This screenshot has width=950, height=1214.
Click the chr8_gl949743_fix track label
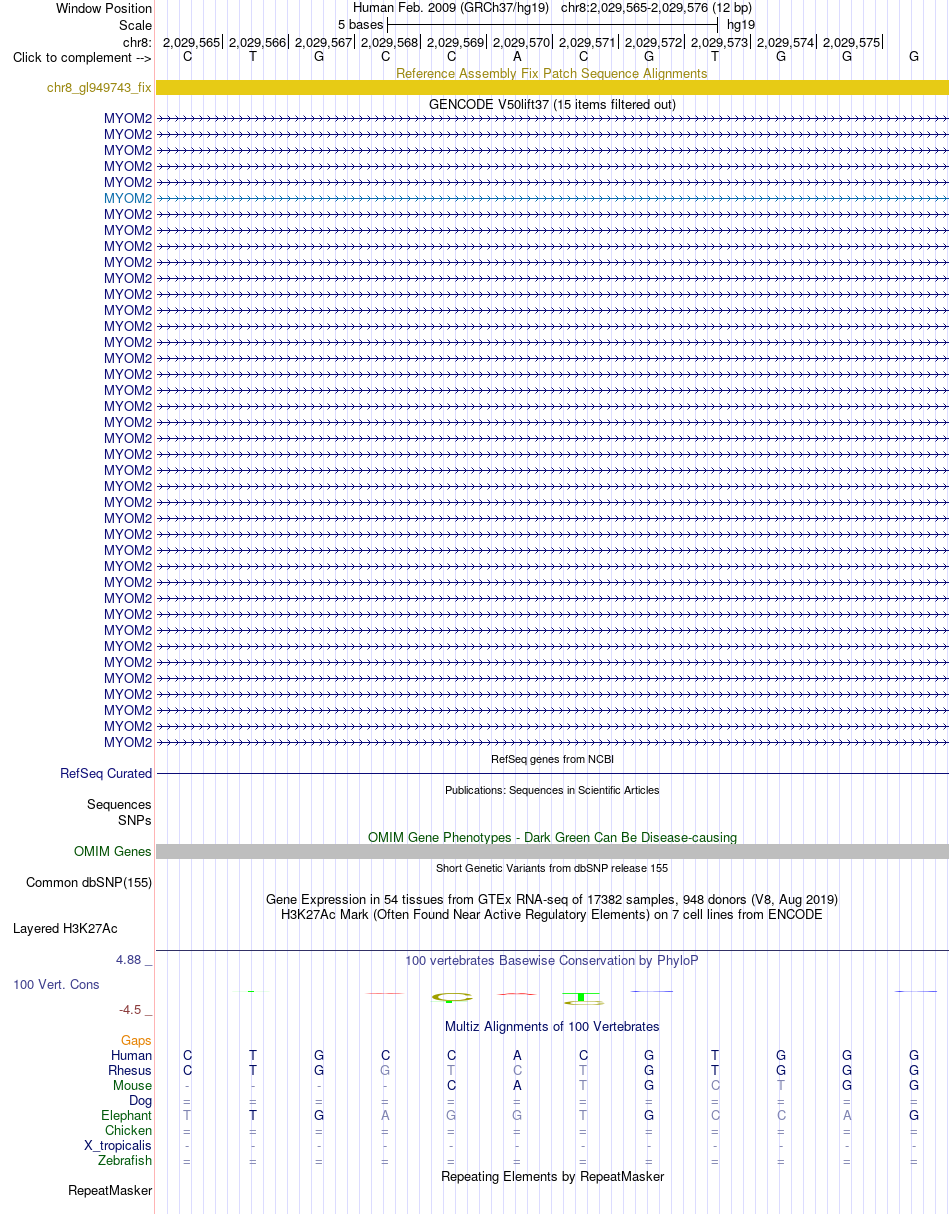click(99, 88)
